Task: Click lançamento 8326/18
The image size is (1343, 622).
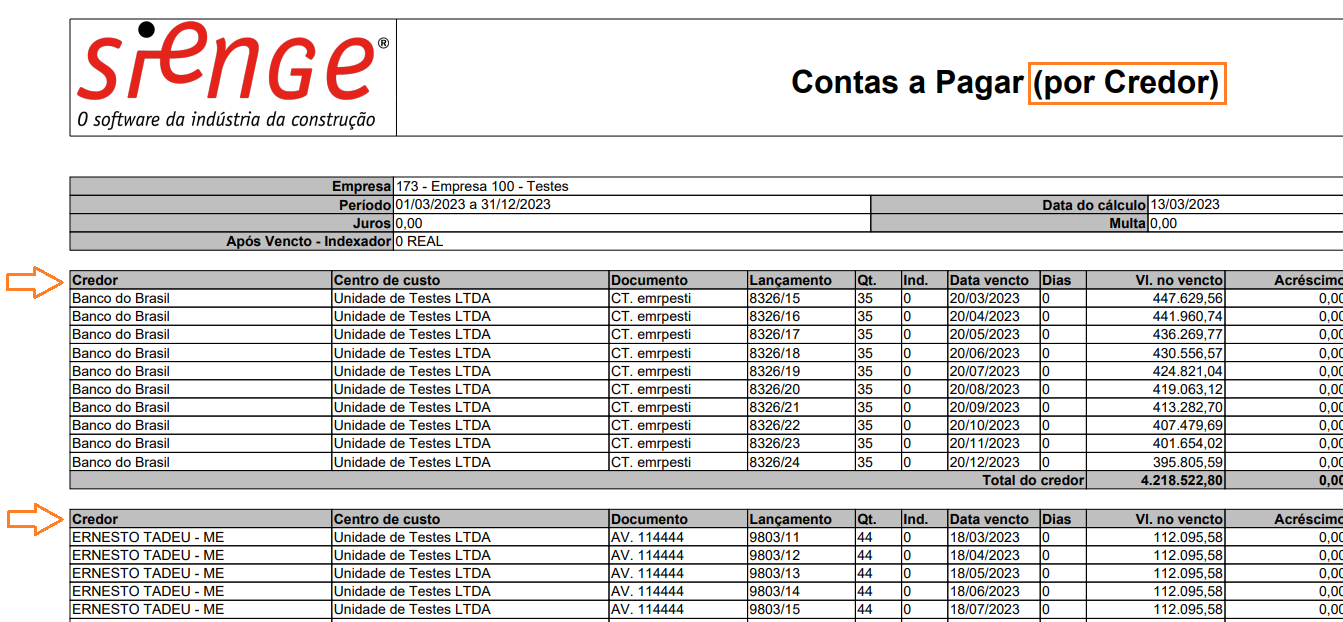Action: (x=775, y=353)
